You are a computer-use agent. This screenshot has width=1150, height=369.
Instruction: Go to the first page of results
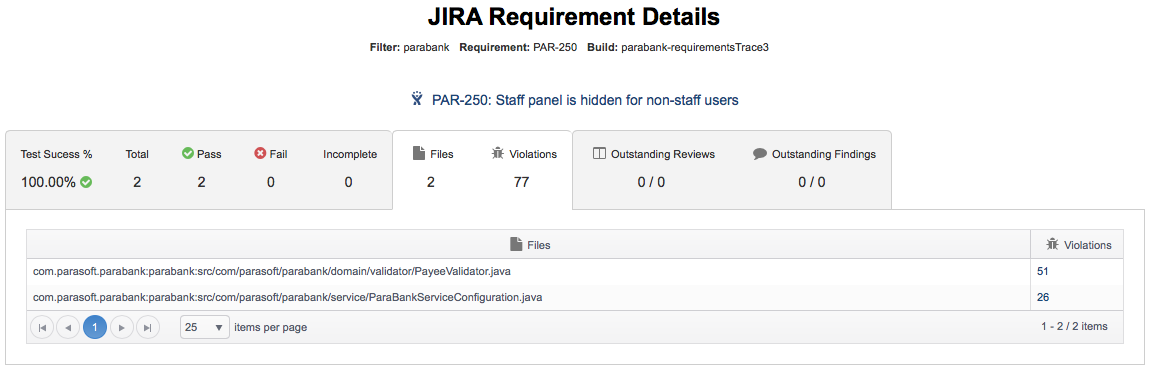coord(42,327)
